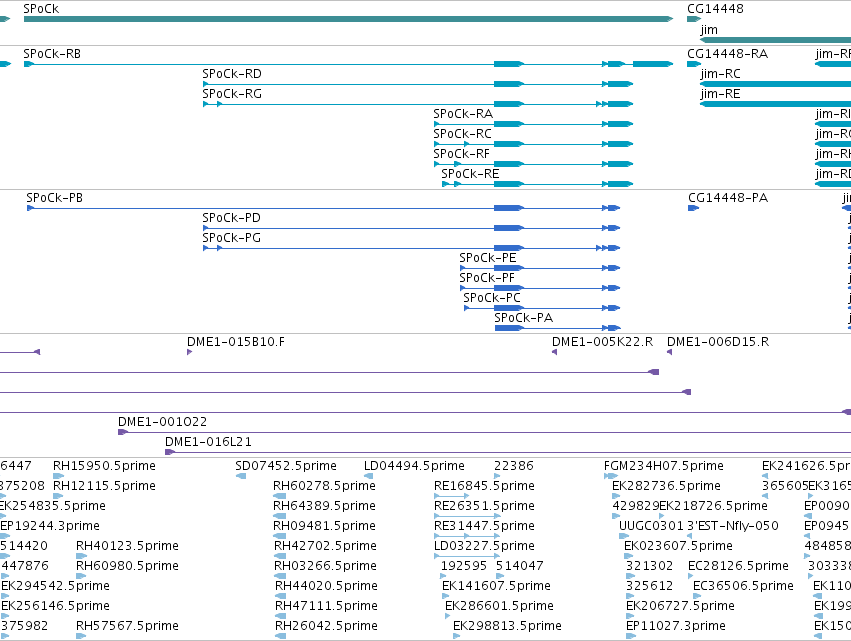This screenshot has height=641, width=851.
Task: Select the DME1-016L21 clone label
Action: pyautogui.click(x=208, y=442)
